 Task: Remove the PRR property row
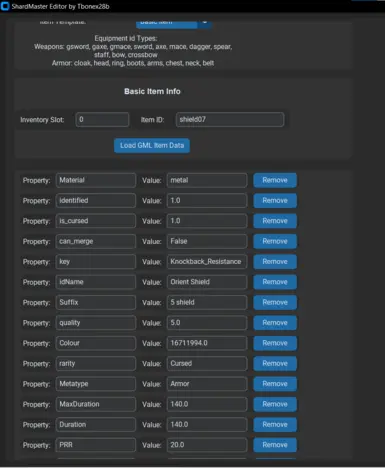coord(275,445)
